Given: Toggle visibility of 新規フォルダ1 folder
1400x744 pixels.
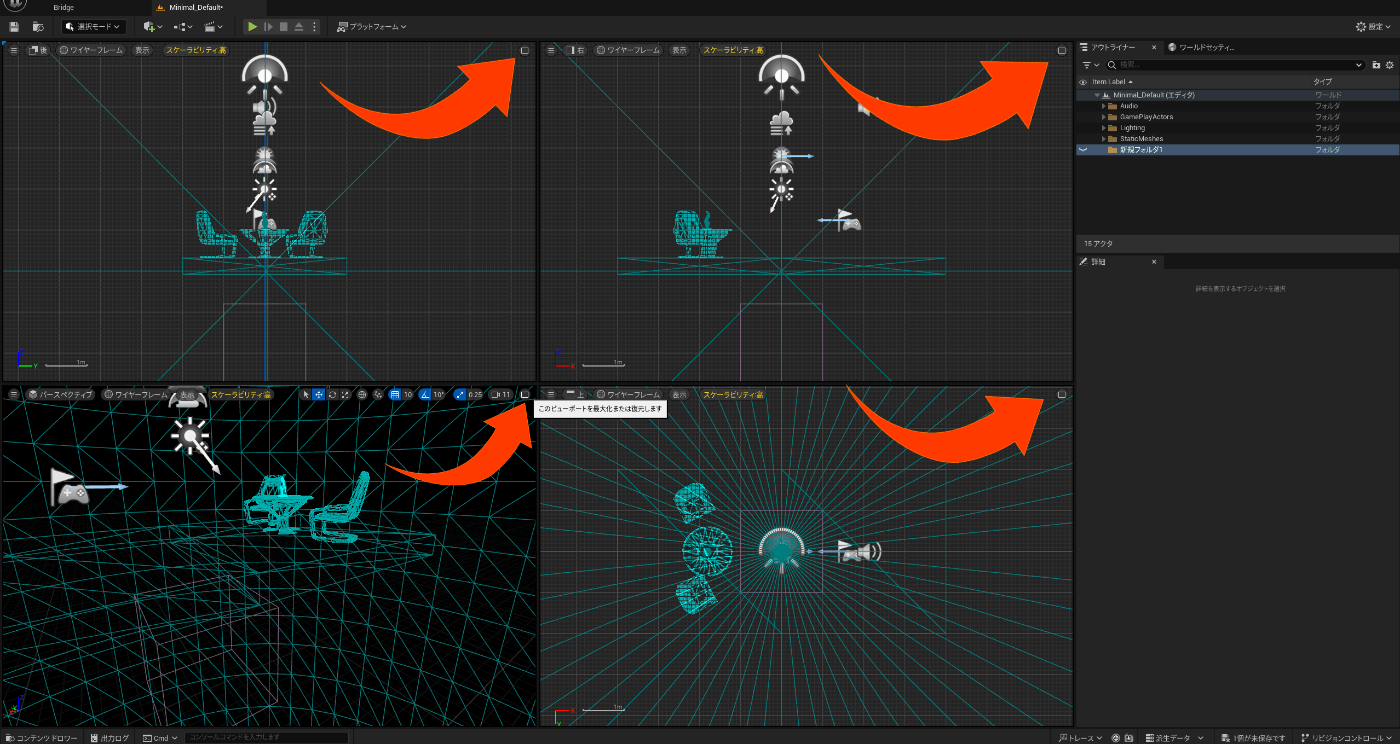Looking at the screenshot, I should [1083, 150].
